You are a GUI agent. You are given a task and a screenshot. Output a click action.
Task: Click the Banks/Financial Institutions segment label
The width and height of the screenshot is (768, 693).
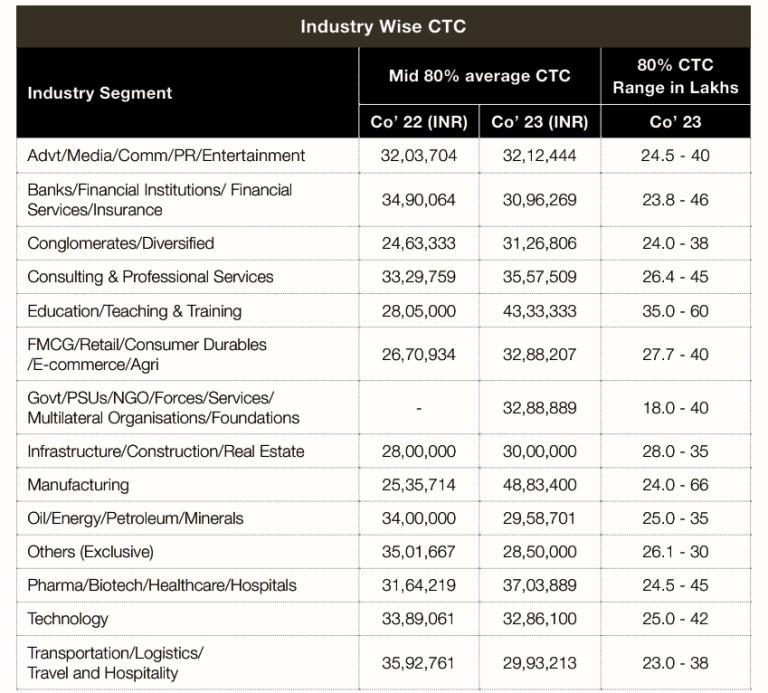pyautogui.click(x=160, y=200)
